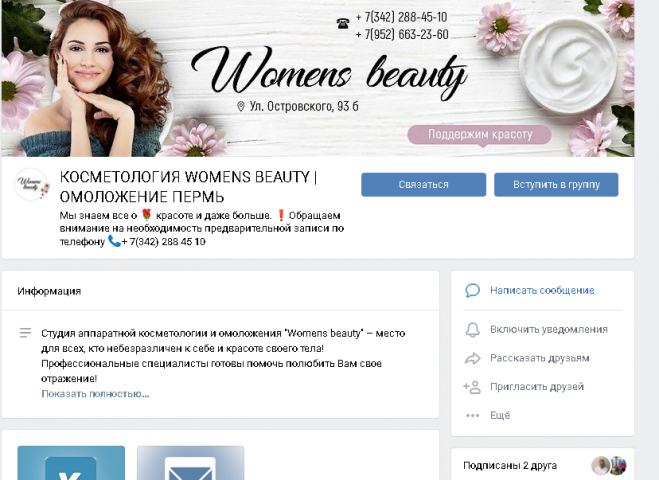Click the bell notifications icon

[x=472, y=330]
